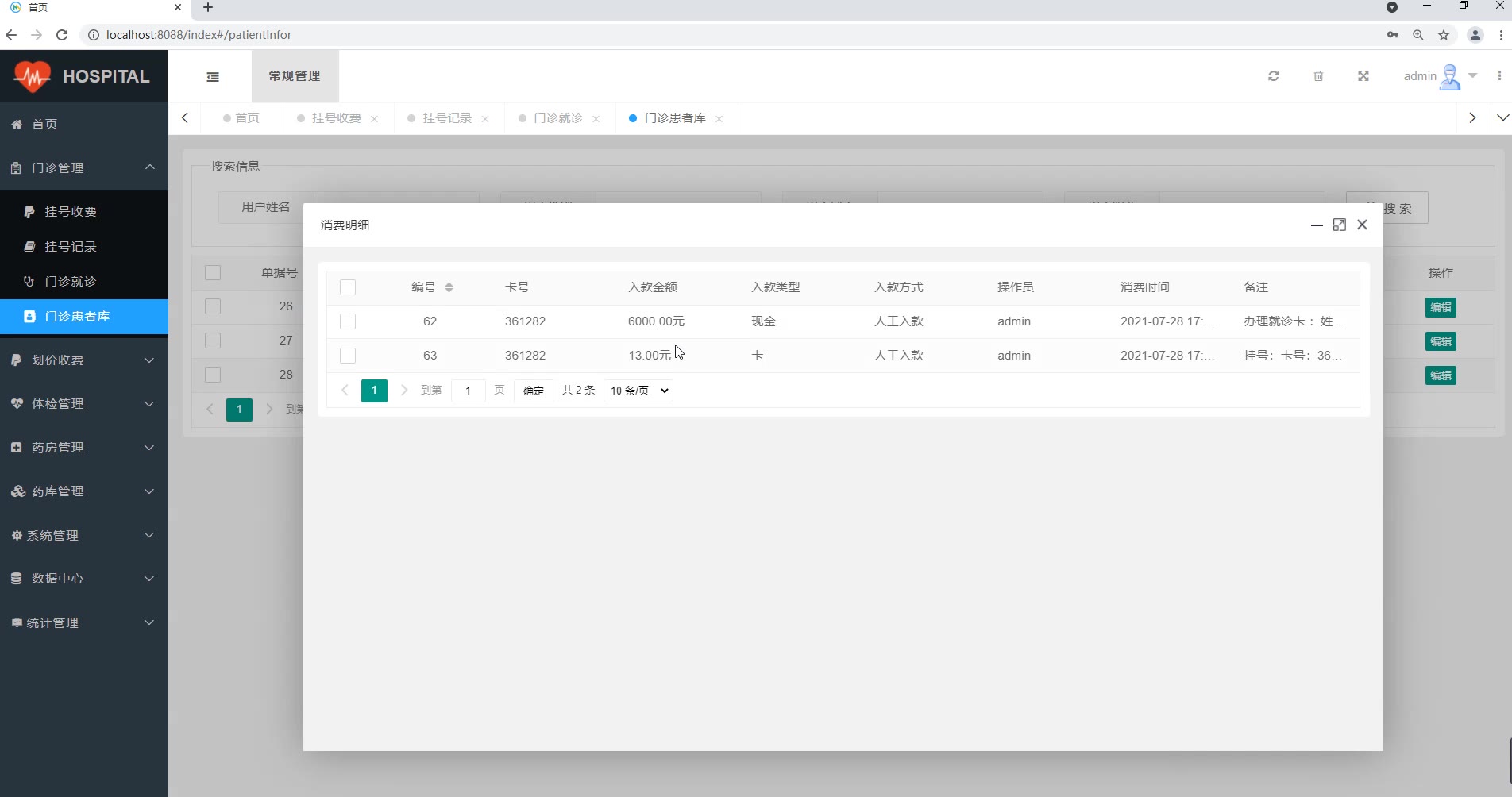1512x797 pixels.
Task: Click the browser address bar URL
Action: click(199, 35)
